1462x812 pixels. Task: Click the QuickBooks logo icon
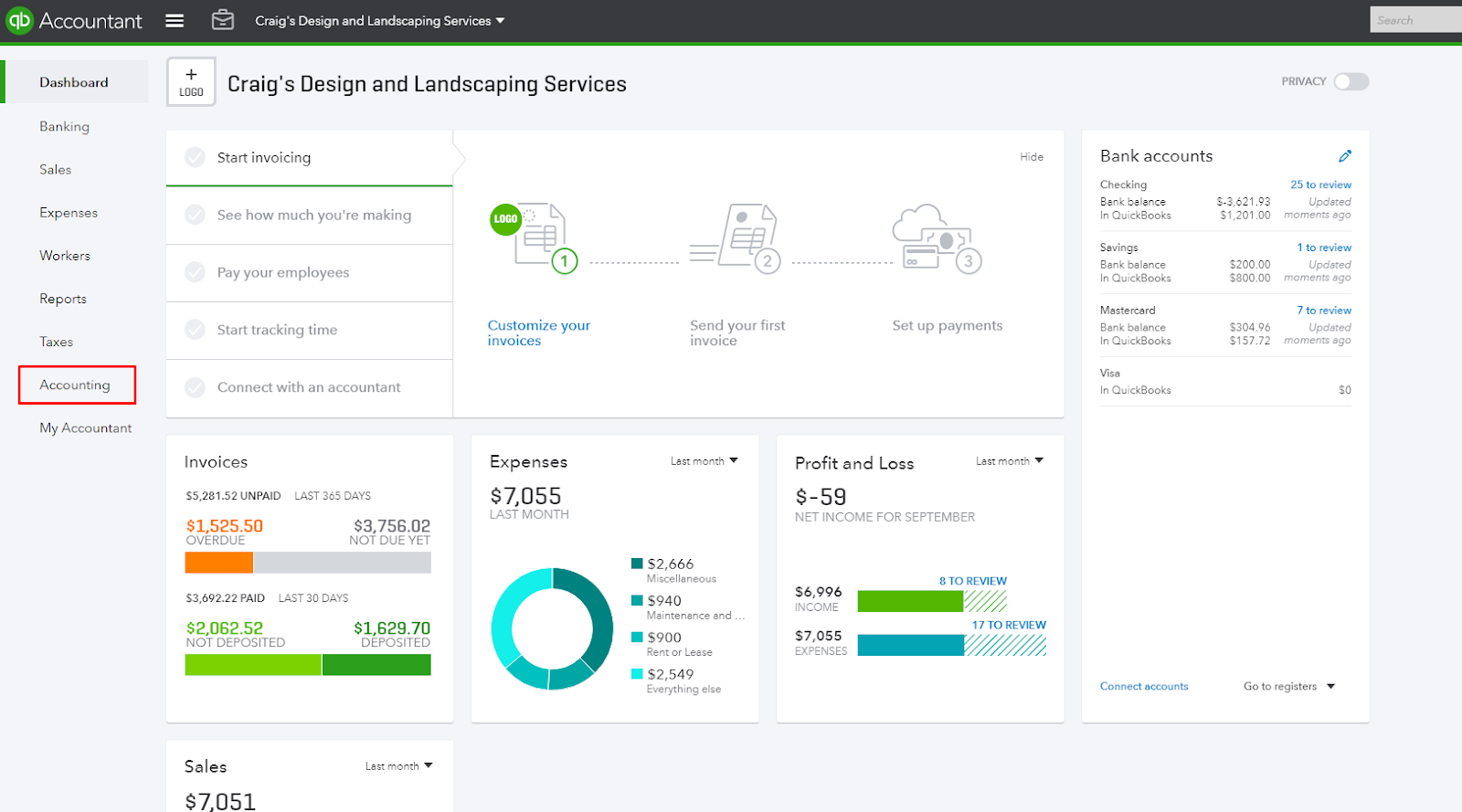click(x=19, y=20)
